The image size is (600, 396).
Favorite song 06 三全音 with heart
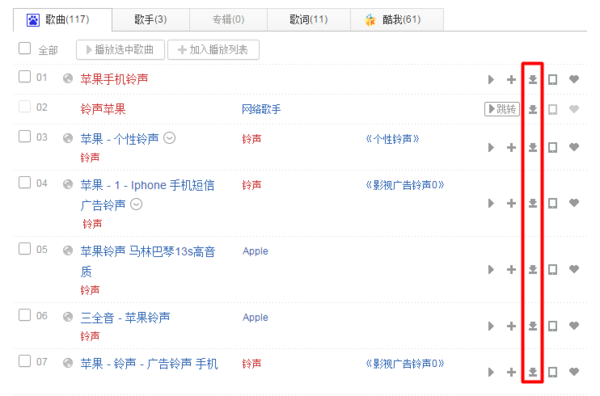point(574,326)
